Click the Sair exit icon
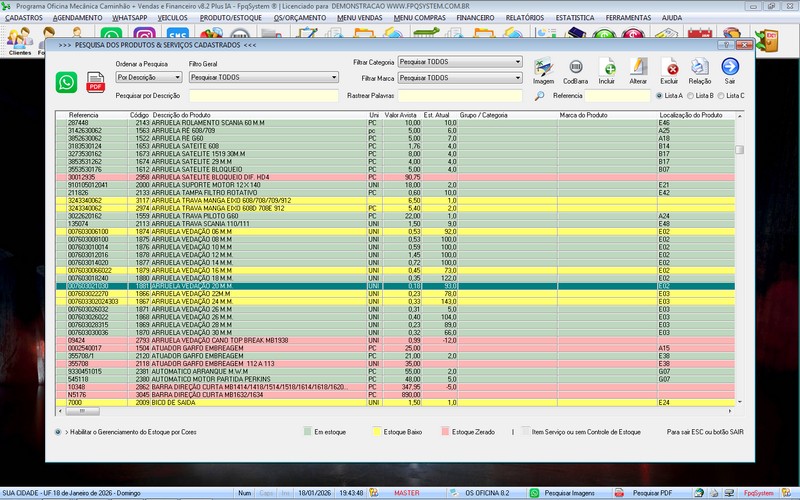 pos(730,67)
